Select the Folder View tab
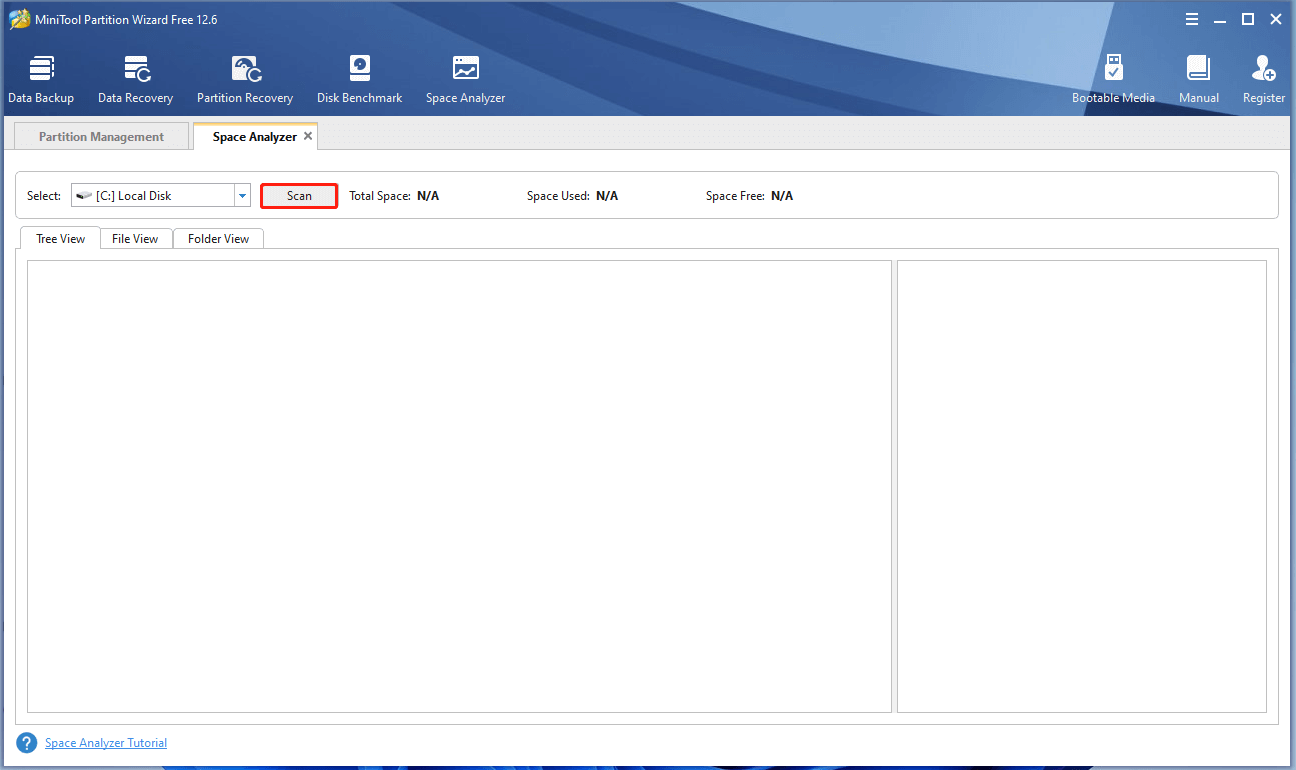 (218, 239)
